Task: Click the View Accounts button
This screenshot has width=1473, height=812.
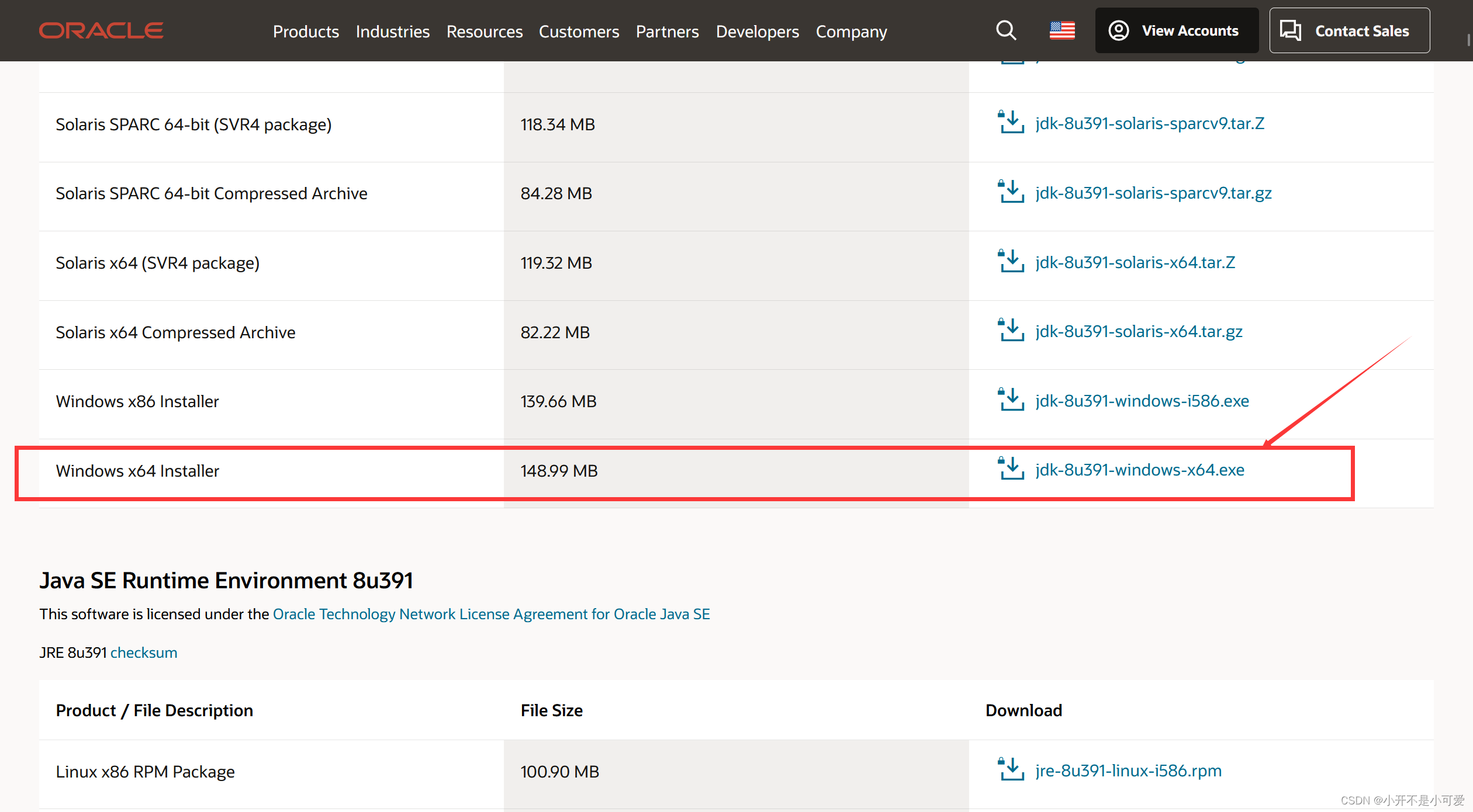Action: coord(1176,30)
